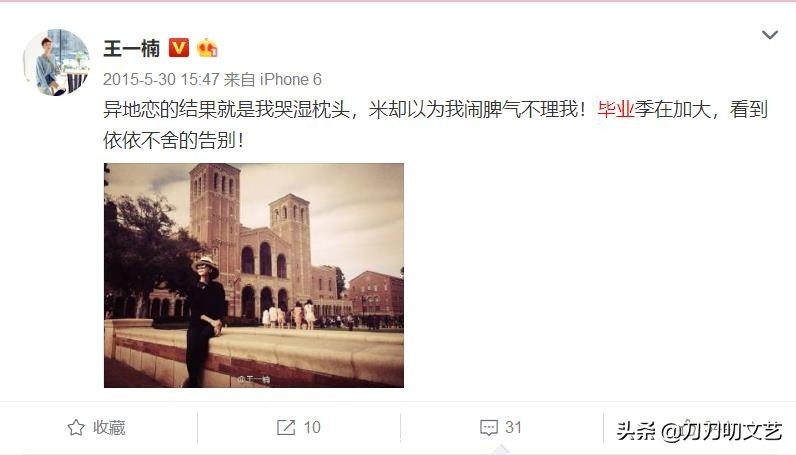The image size is (796, 455).
Task: Click the red 毕业 keyword link
Action: (616, 109)
